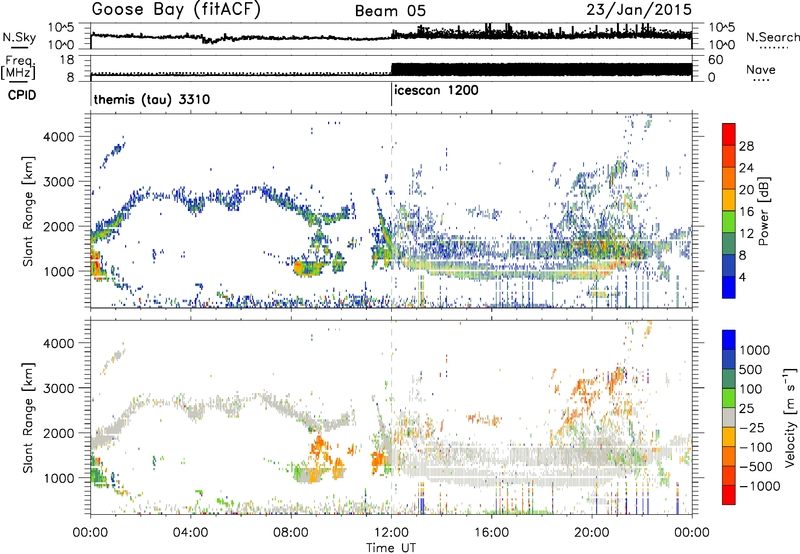The width and height of the screenshot is (800, 554).
Task: Click the '-1000' tick on the velocity colorbar
Action: click(759, 486)
